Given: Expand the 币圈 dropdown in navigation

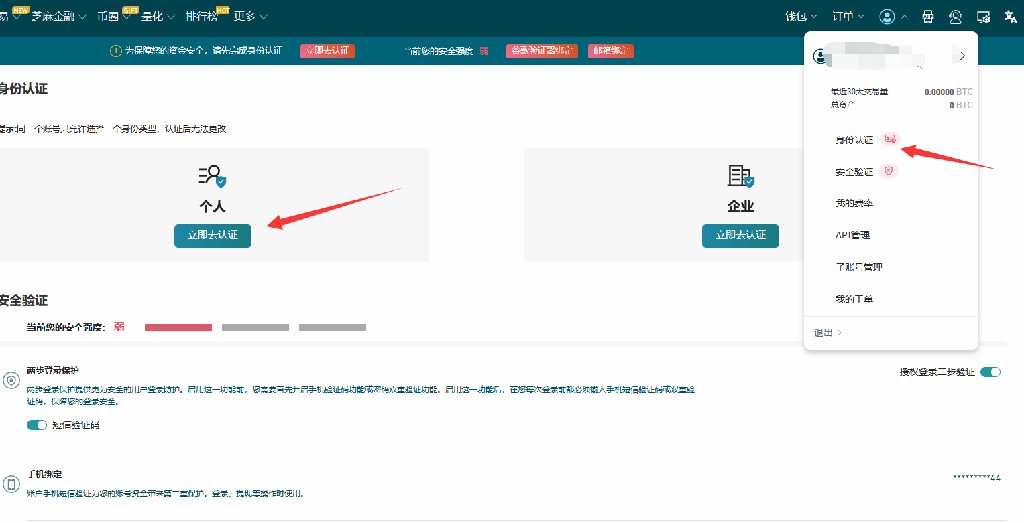Looking at the screenshot, I should point(110,17).
